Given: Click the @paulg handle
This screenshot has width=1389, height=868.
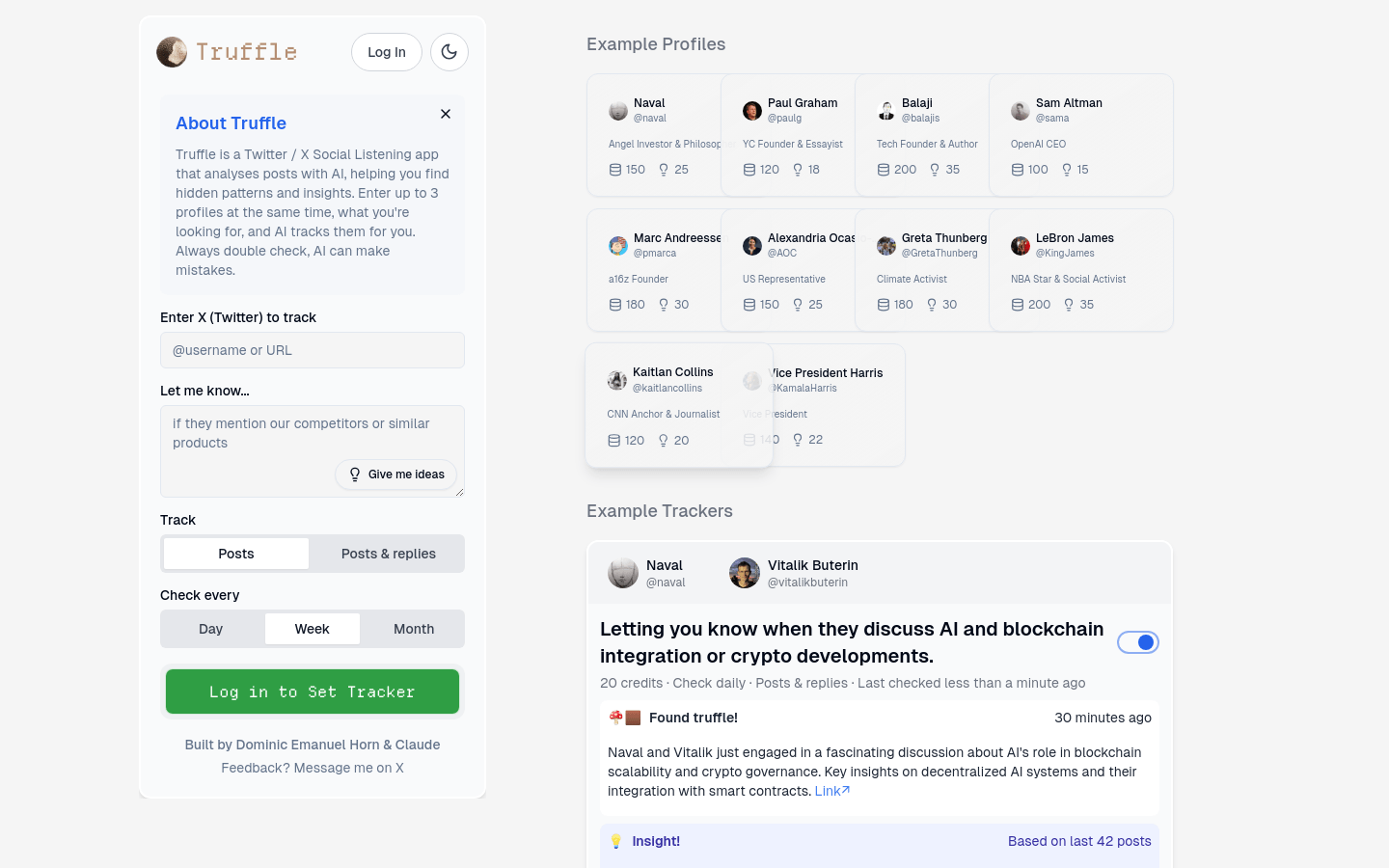Looking at the screenshot, I should (784, 119).
